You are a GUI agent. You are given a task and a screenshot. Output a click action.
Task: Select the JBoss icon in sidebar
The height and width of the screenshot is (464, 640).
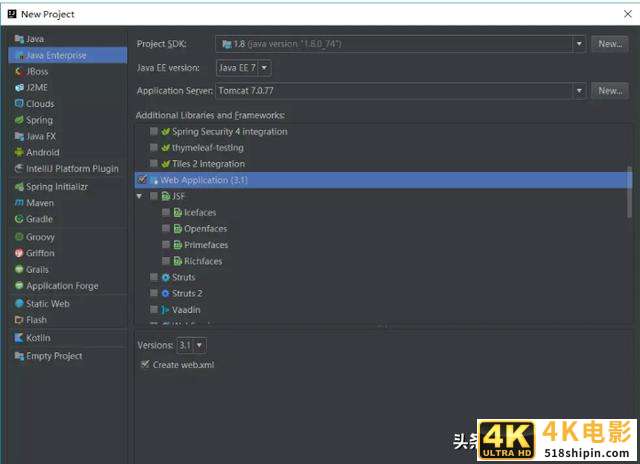19,71
